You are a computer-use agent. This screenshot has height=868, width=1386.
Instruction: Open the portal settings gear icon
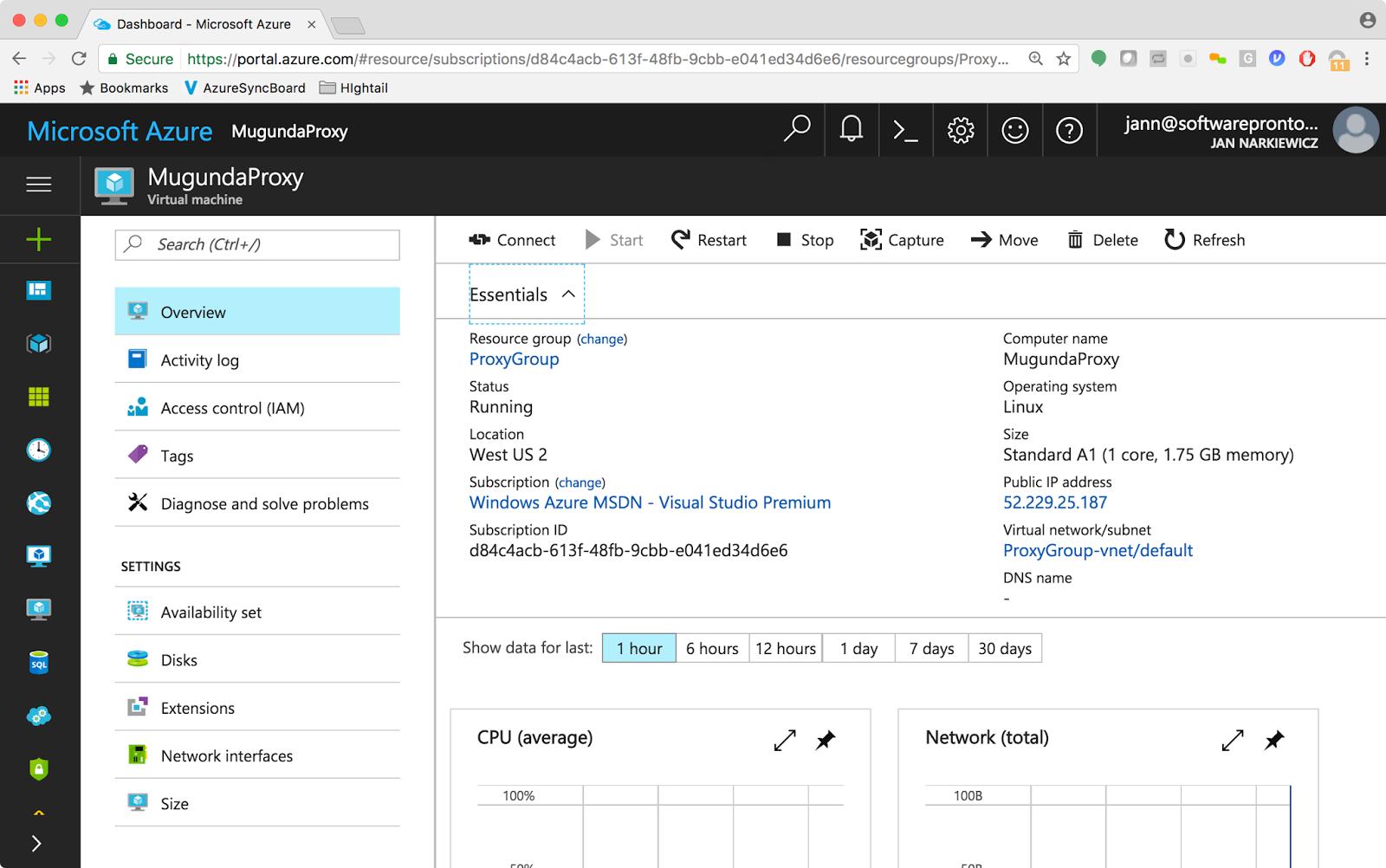(960, 130)
